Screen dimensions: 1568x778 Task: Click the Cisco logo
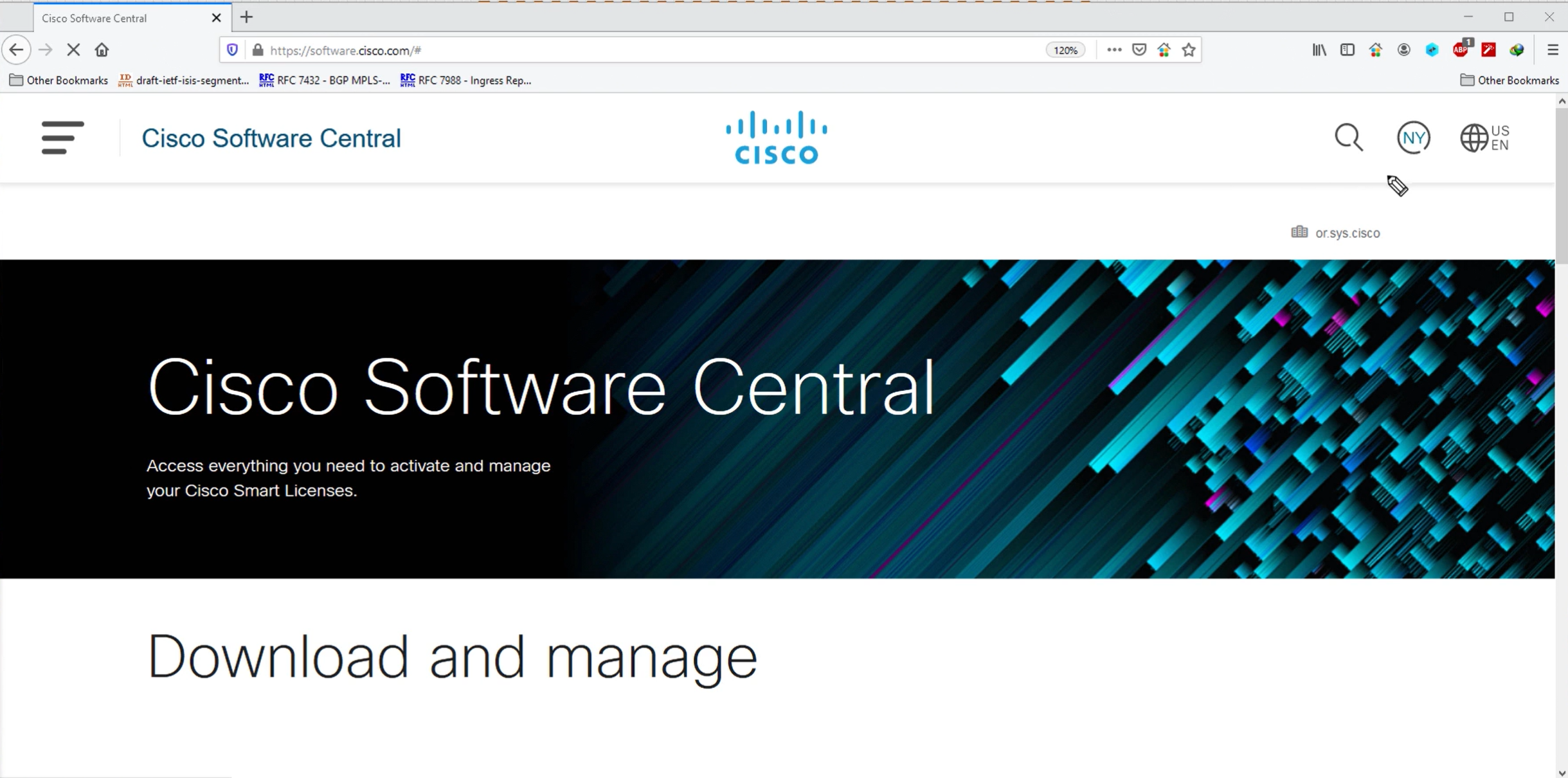[777, 138]
